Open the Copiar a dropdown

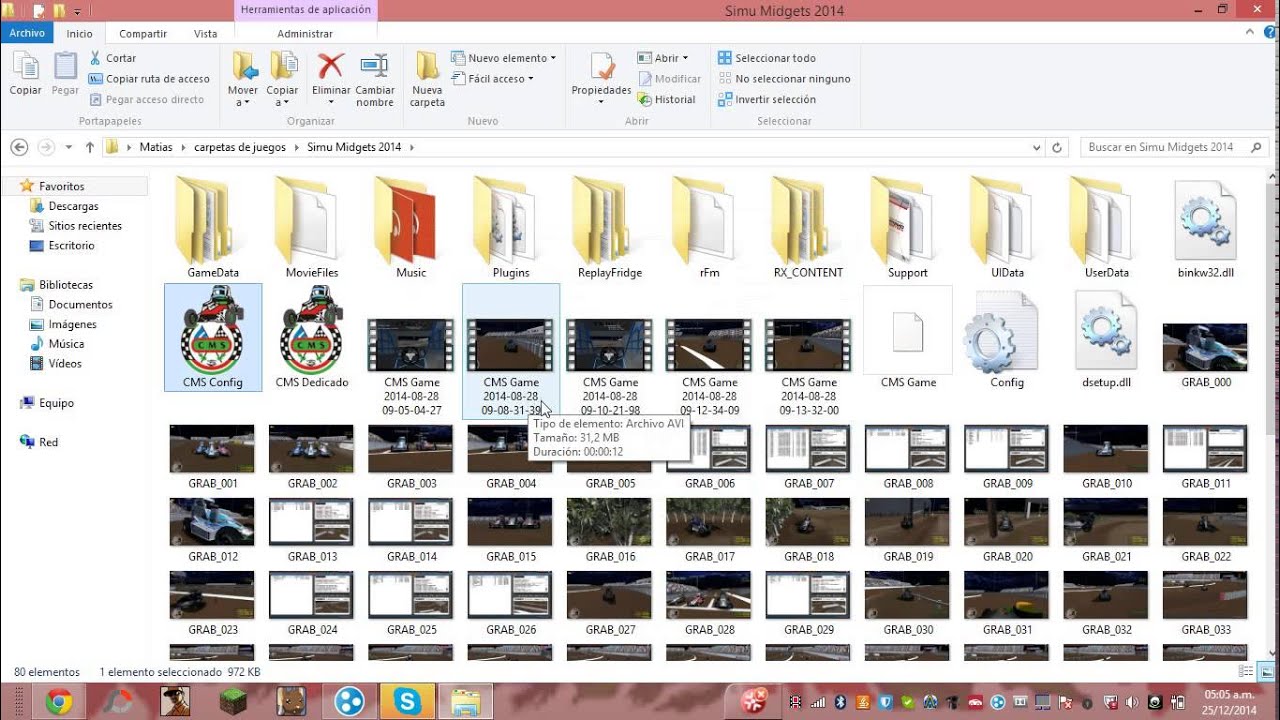[282, 80]
